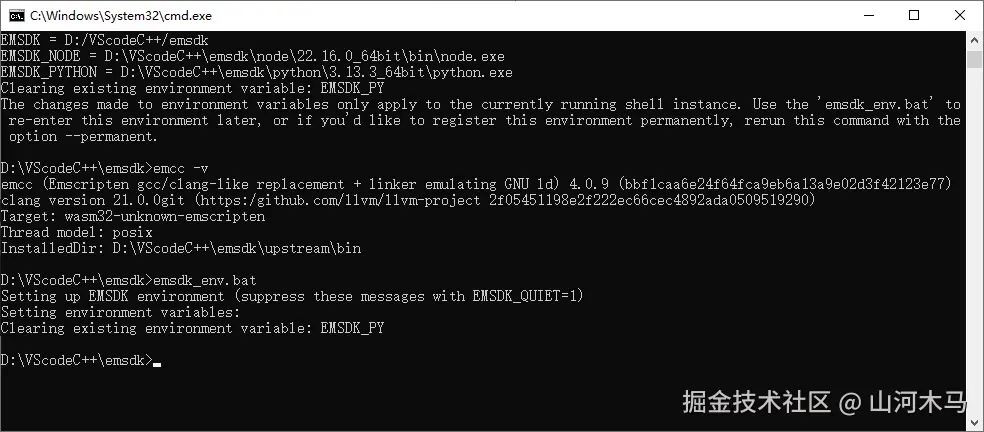The image size is (984, 432).
Task: Maximize the cmd.exe window
Action: [x=914, y=15]
